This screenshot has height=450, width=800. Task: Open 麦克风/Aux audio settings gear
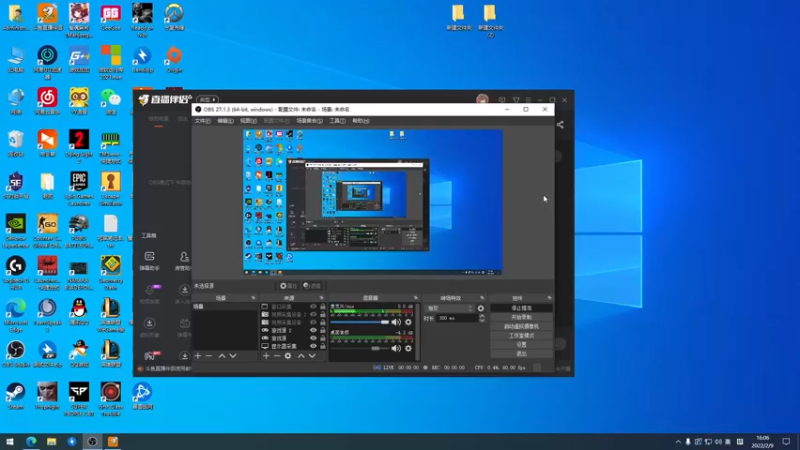(408, 322)
